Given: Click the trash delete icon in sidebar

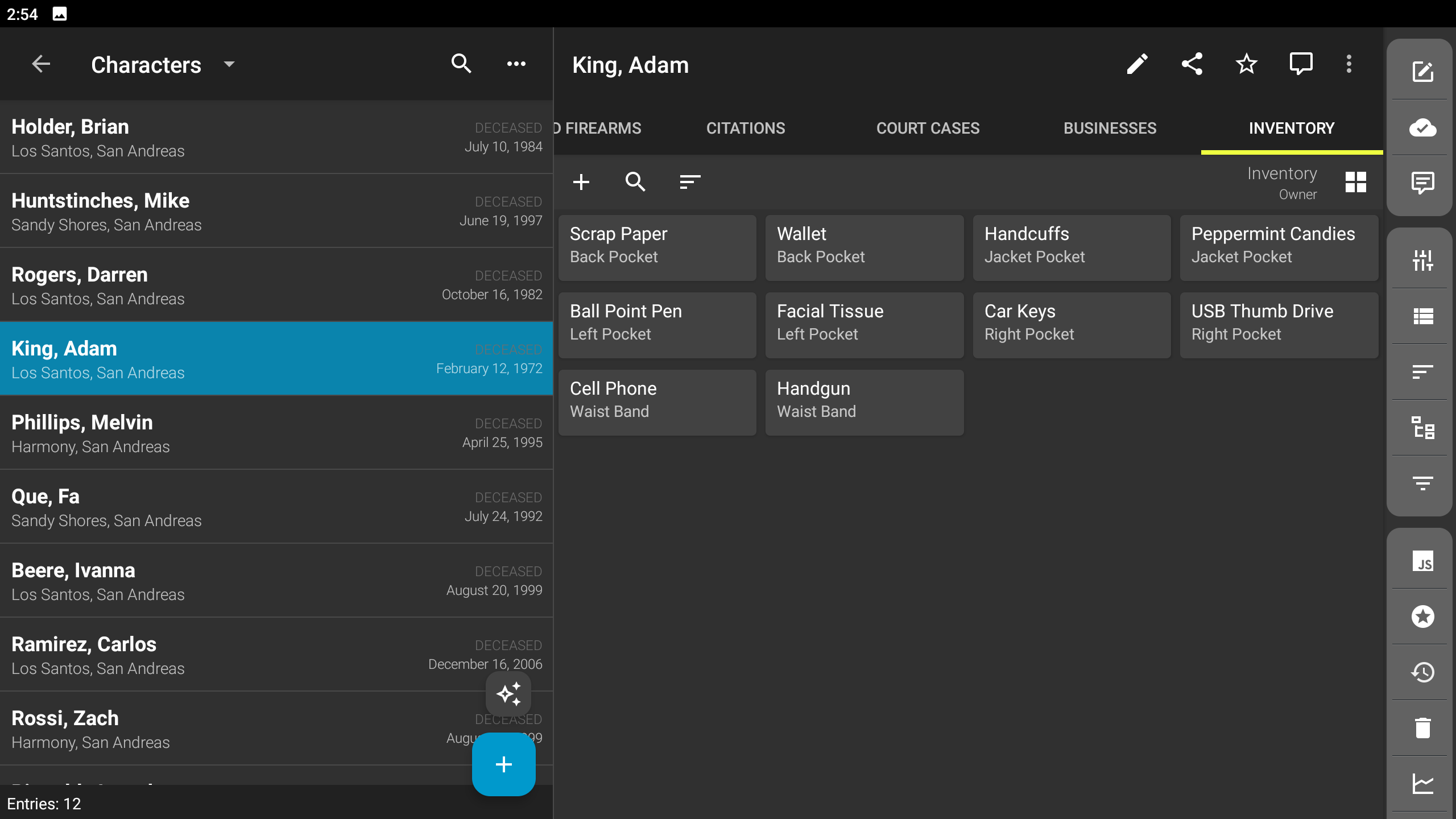Looking at the screenshot, I should click(x=1422, y=728).
